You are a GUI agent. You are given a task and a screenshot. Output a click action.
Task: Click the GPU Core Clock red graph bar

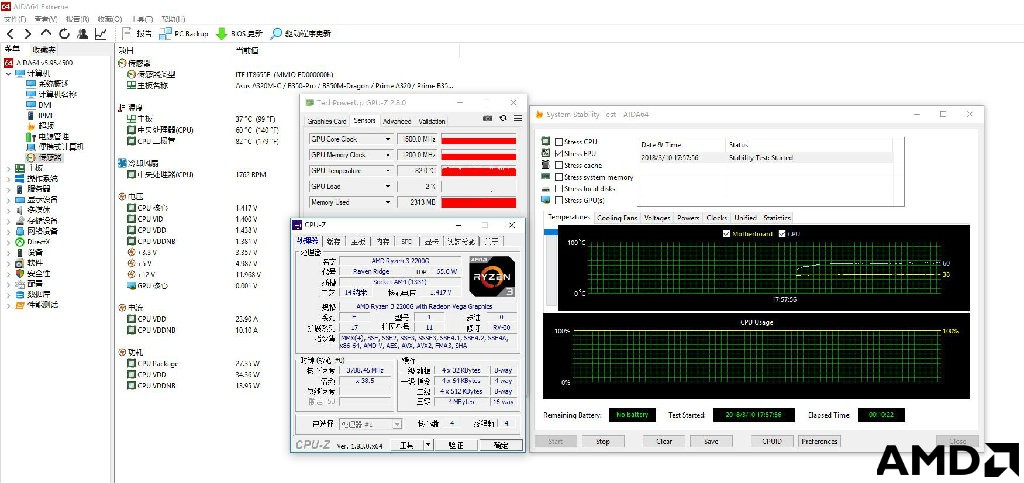pos(479,140)
